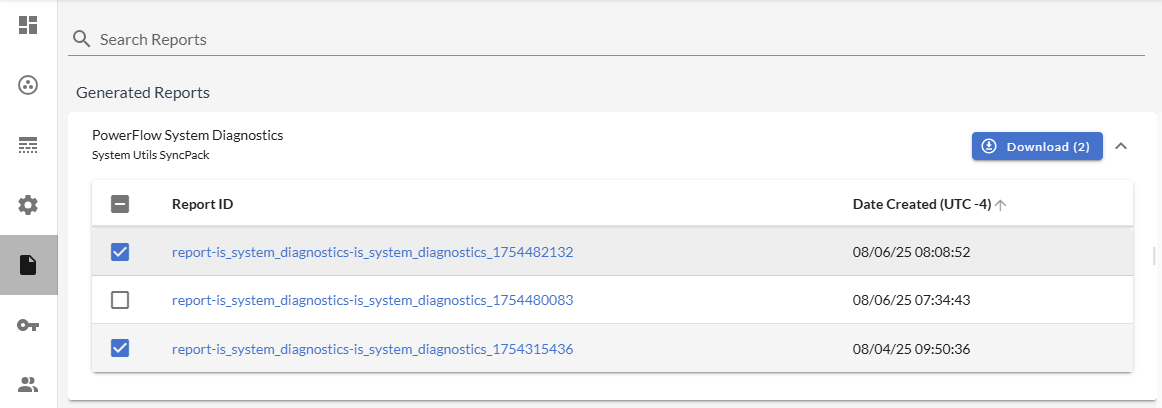Open the Applications circle icon in sidebar
Viewport: 1162px width, 408px height.
tap(28, 85)
